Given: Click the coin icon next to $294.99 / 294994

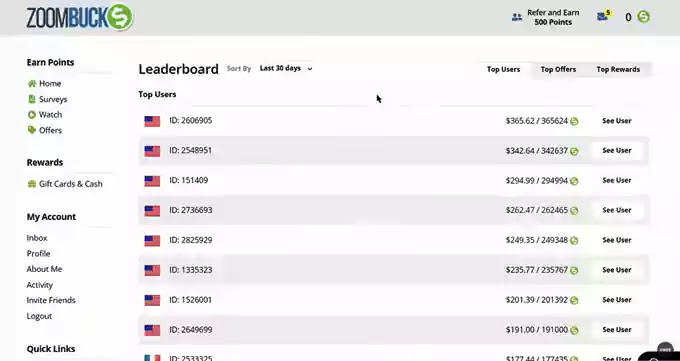Looking at the screenshot, I should pyautogui.click(x=574, y=181).
